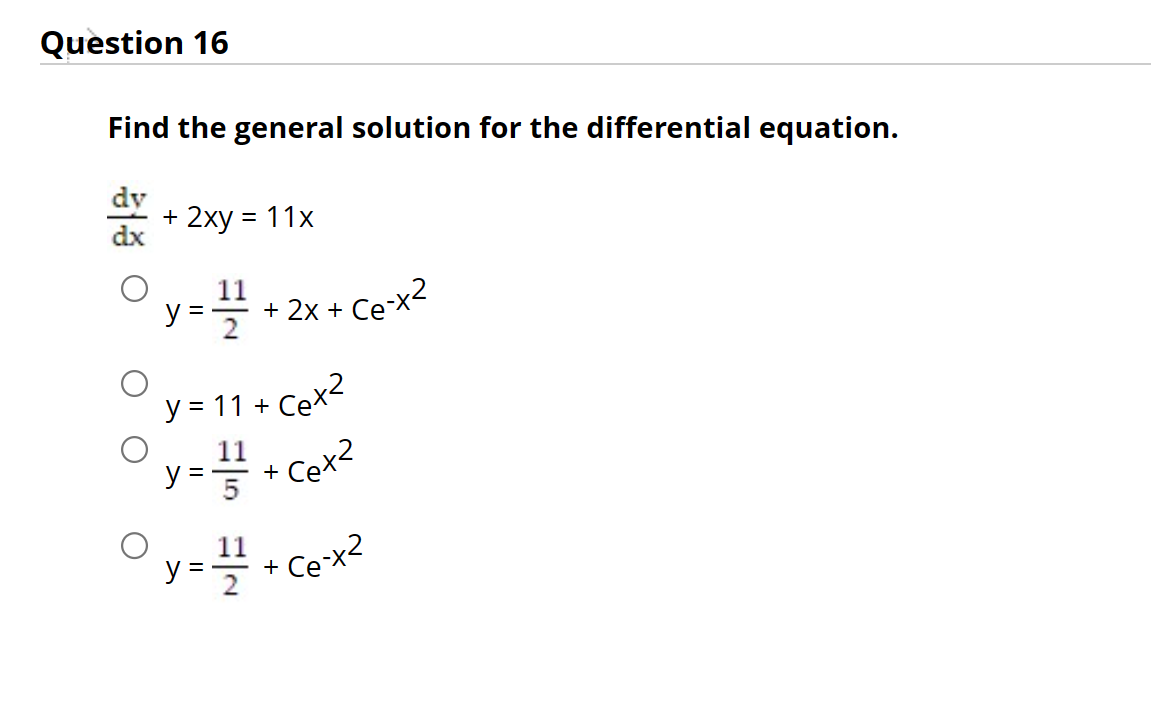Click the Question 16 heading
Viewport: 1151px width, 701px height.
tap(134, 43)
